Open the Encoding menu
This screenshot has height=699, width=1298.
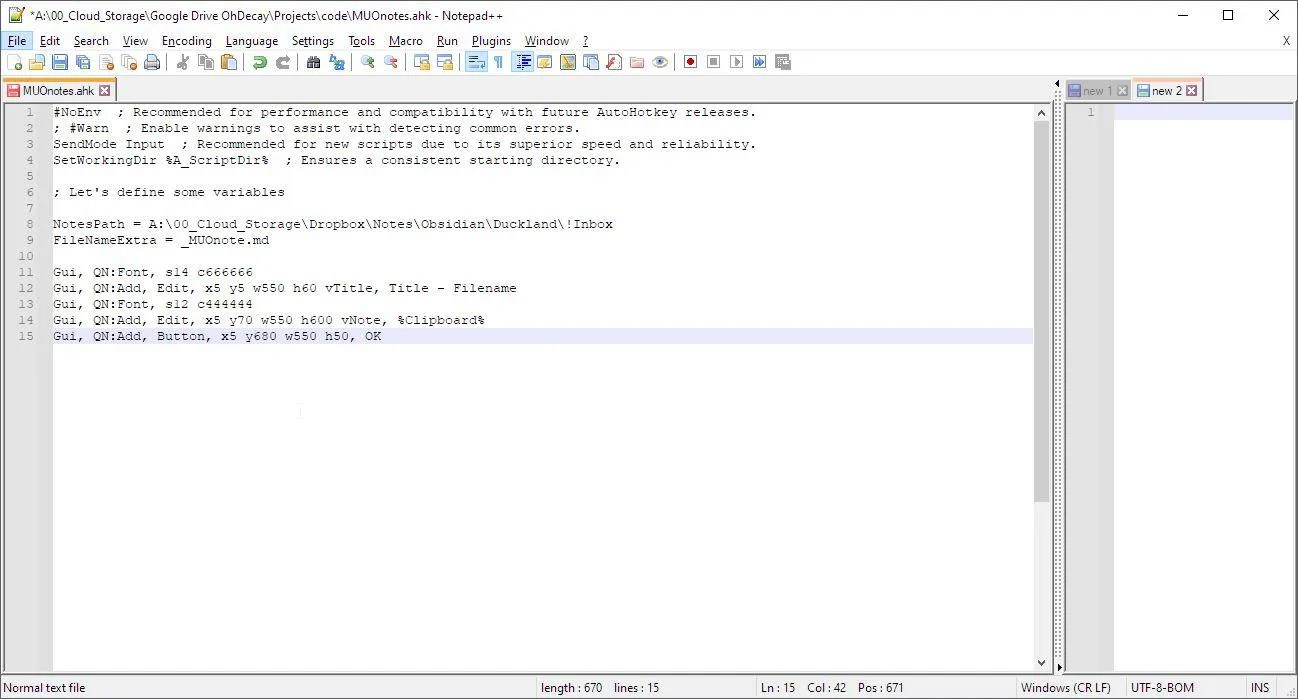point(186,41)
